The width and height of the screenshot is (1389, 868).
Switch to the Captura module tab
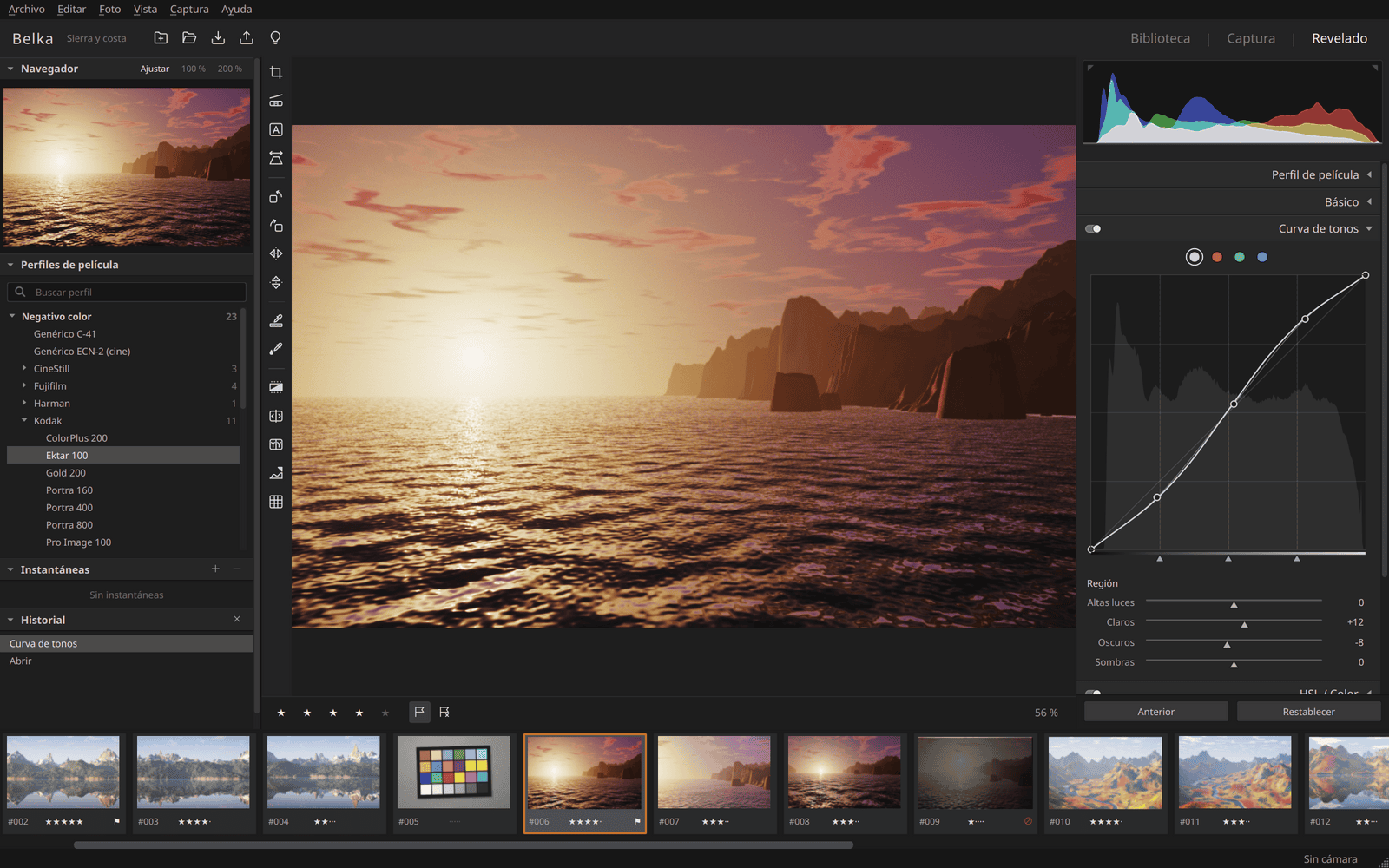1251,38
